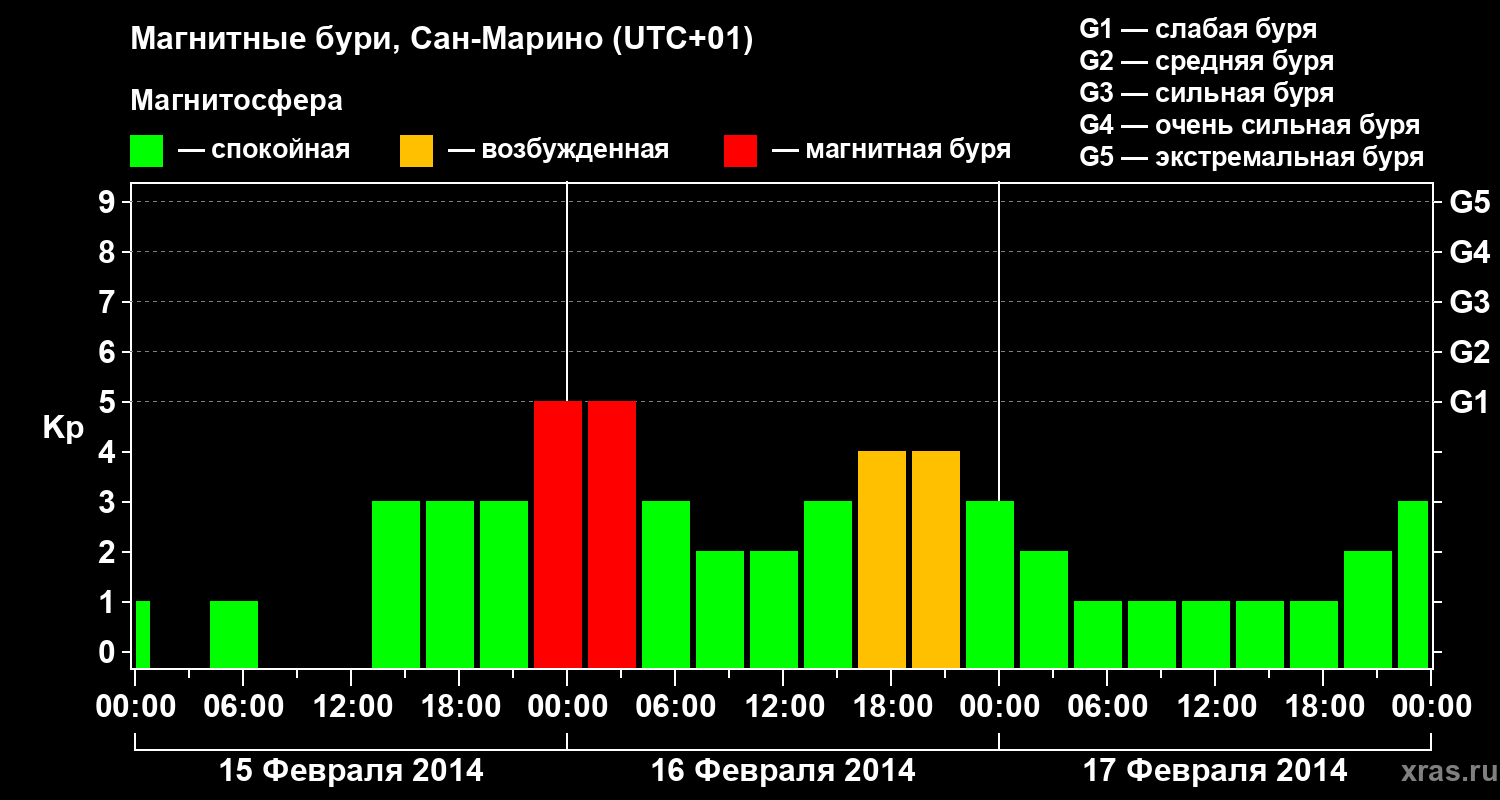Viewport: 1500px width, 800px height.
Task: Click the '— спокойная' legend label
Action: click(x=264, y=151)
